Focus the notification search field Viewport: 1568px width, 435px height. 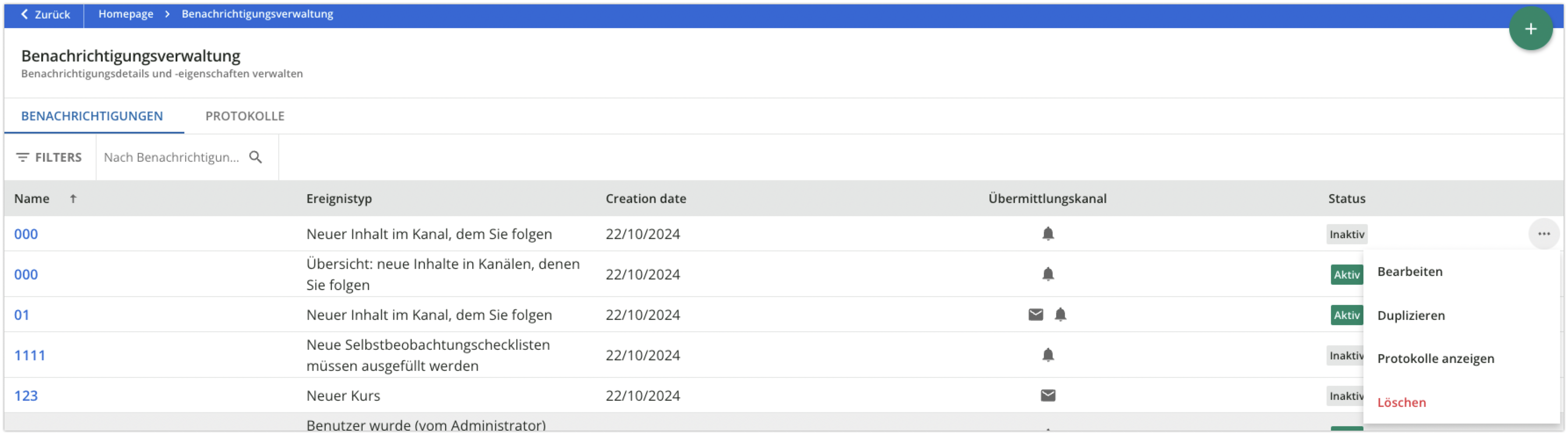pos(171,157)
